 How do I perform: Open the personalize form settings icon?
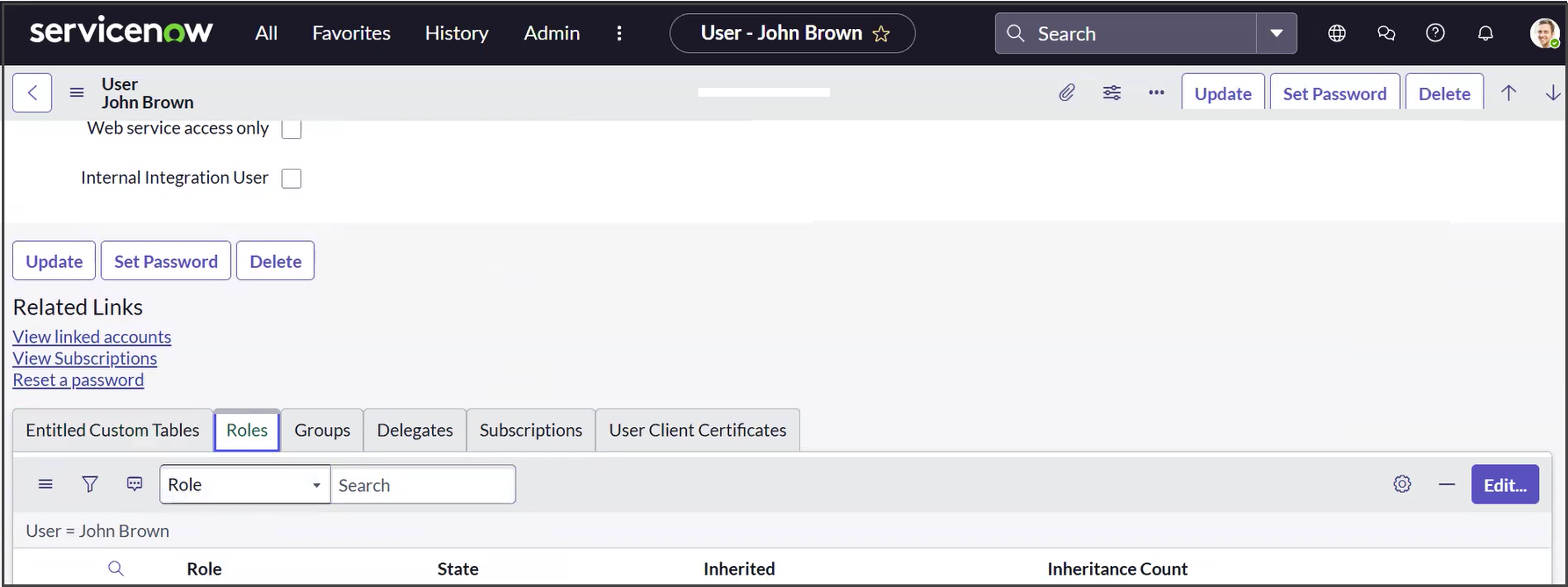(x=1111, y=93)
